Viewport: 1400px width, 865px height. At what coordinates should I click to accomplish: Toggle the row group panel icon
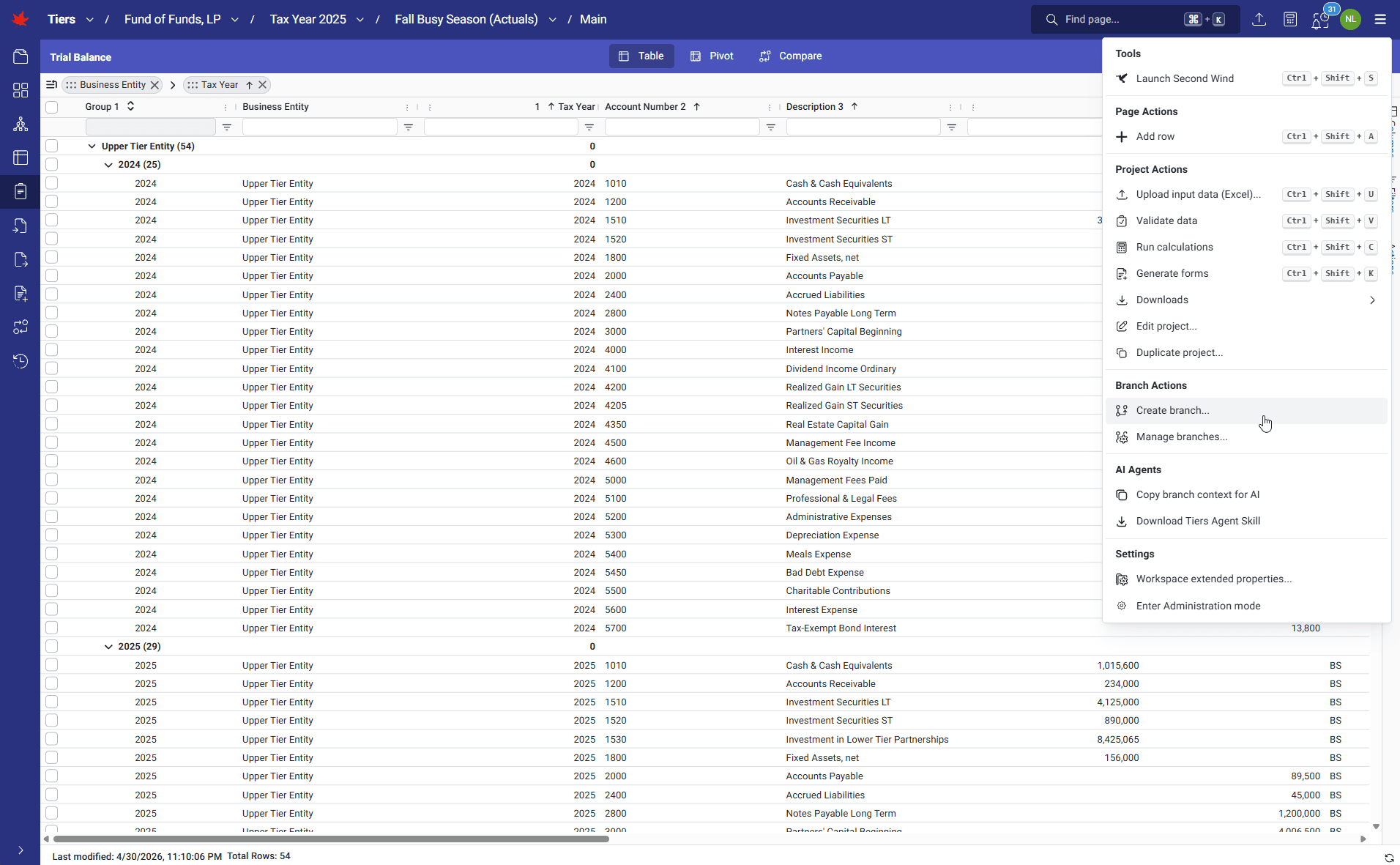click(51, 85)
